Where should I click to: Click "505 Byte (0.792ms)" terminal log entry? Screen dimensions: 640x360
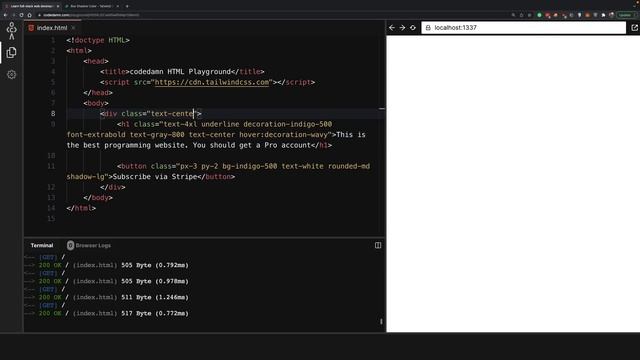click(x=155, y=265)
